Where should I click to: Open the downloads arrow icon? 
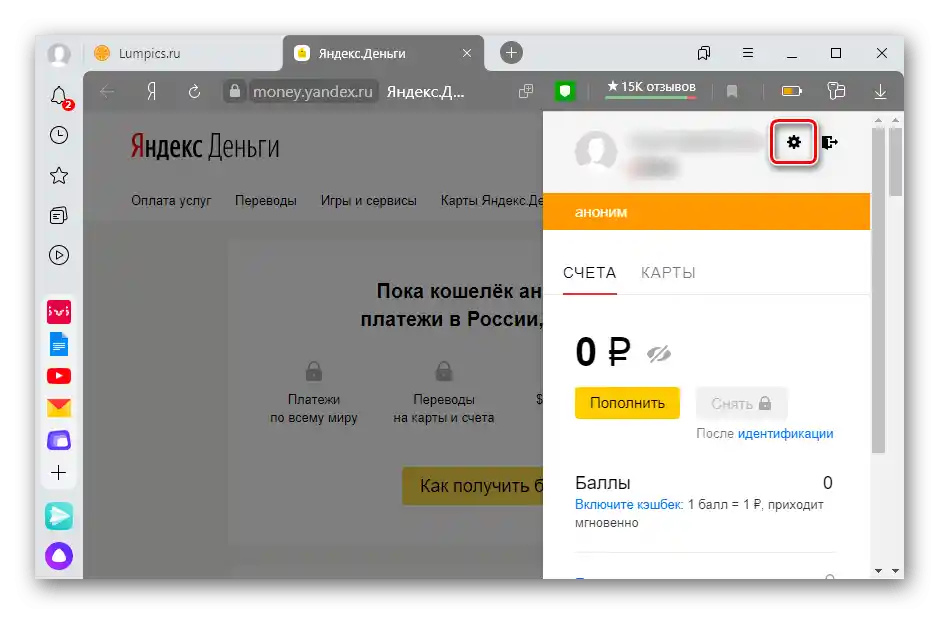[x=880, y=92]
